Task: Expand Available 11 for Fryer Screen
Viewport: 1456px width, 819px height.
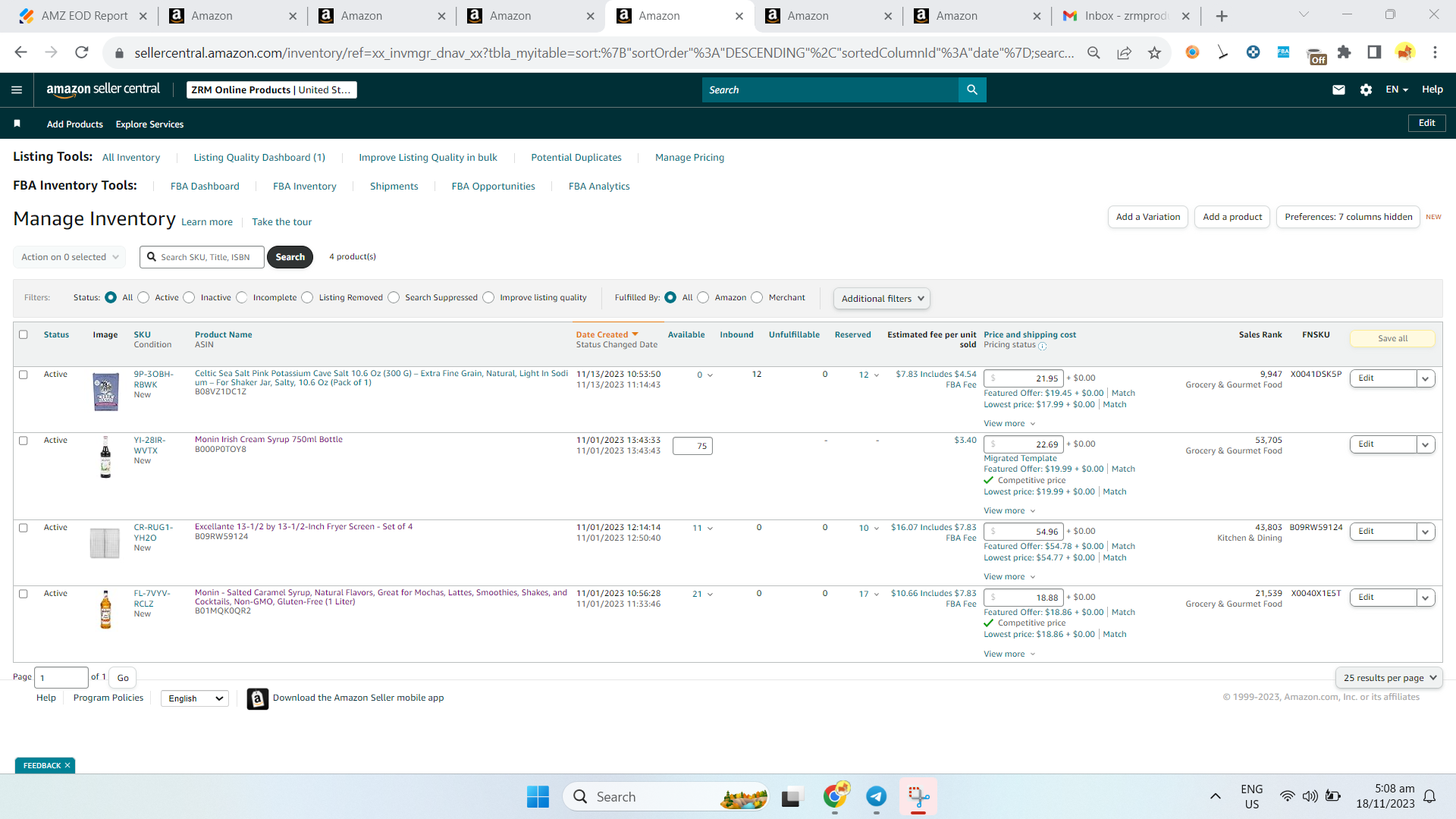Action: pyautogui.click(x=702, y=529)
